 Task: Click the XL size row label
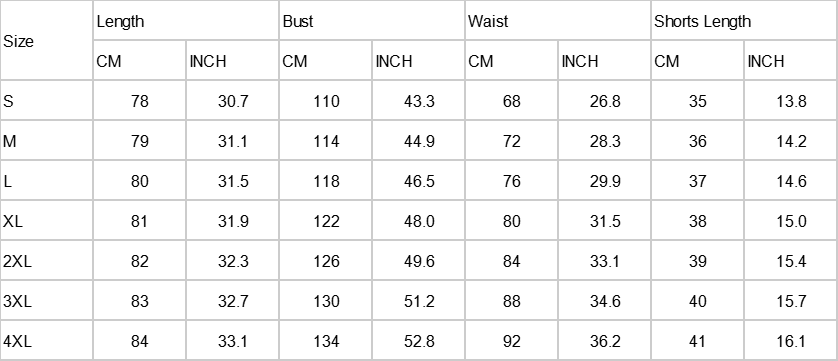point(46,221)
